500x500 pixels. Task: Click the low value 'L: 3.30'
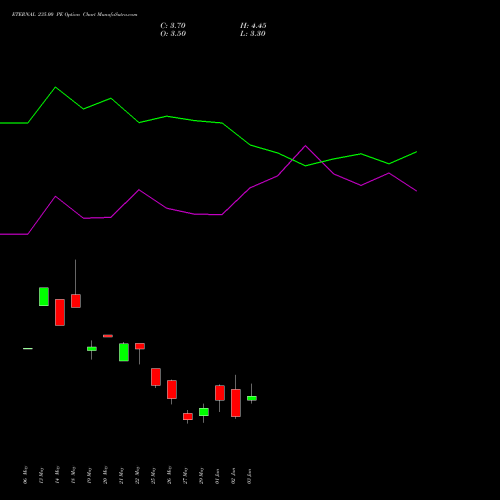click(x=253, y=34)
